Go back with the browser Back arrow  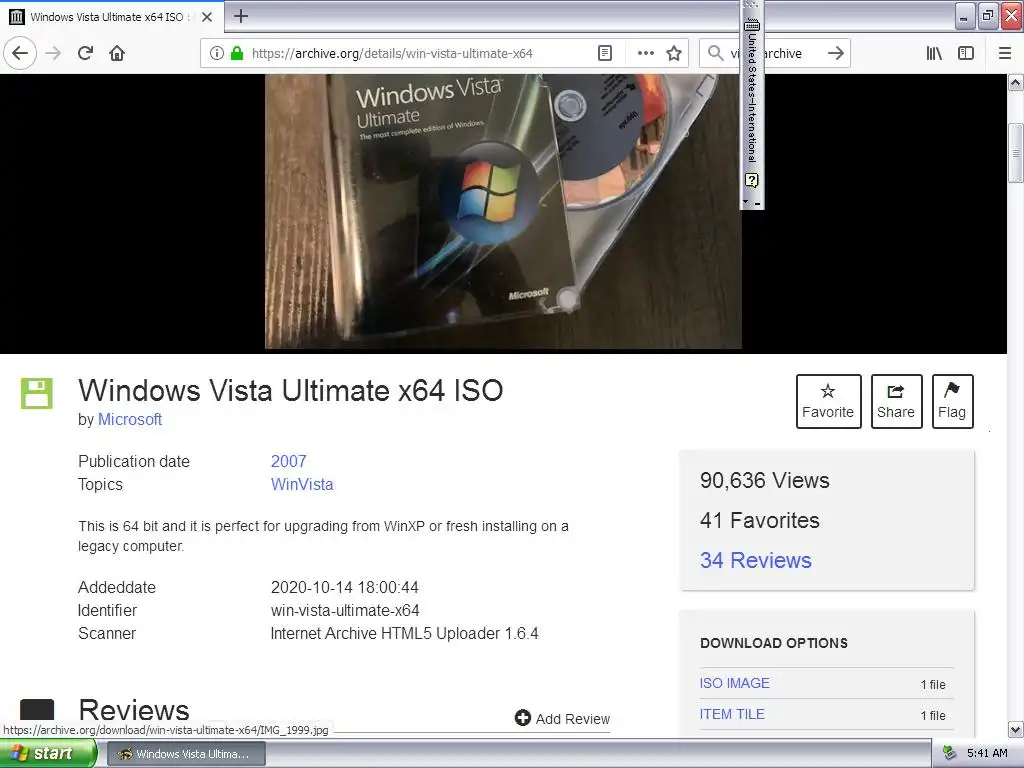coord(20,54)
